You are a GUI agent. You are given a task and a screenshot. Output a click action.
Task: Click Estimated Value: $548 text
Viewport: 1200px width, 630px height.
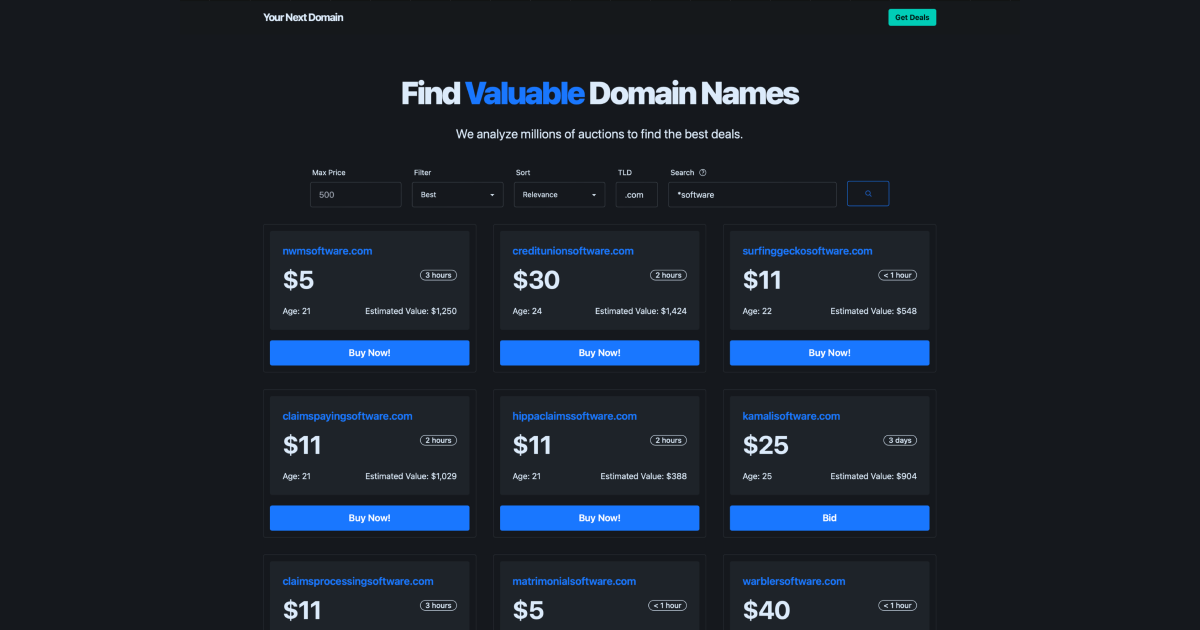point(874,311)
